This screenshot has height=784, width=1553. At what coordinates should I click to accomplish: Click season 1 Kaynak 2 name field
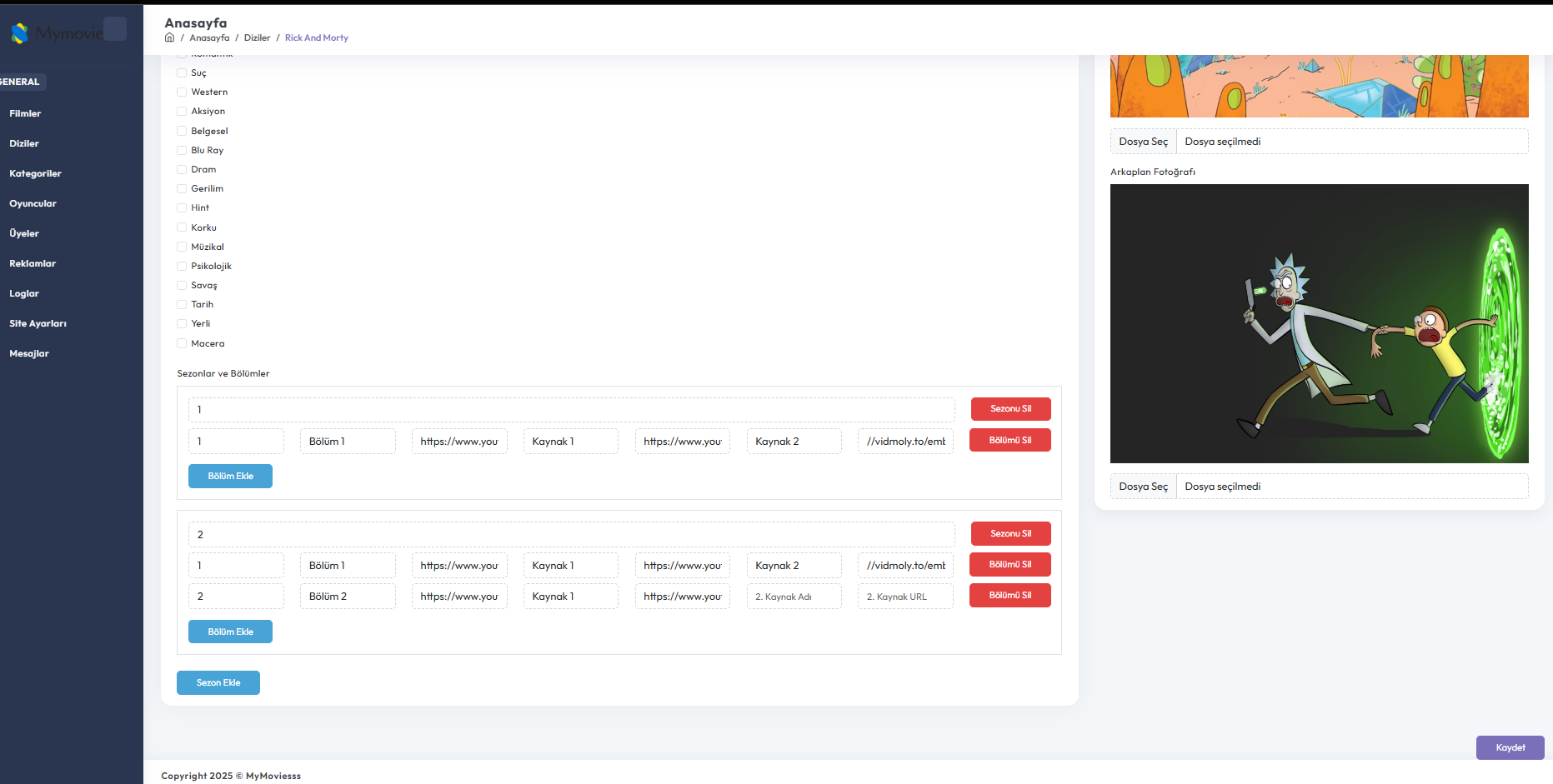[x=794, y=441]
